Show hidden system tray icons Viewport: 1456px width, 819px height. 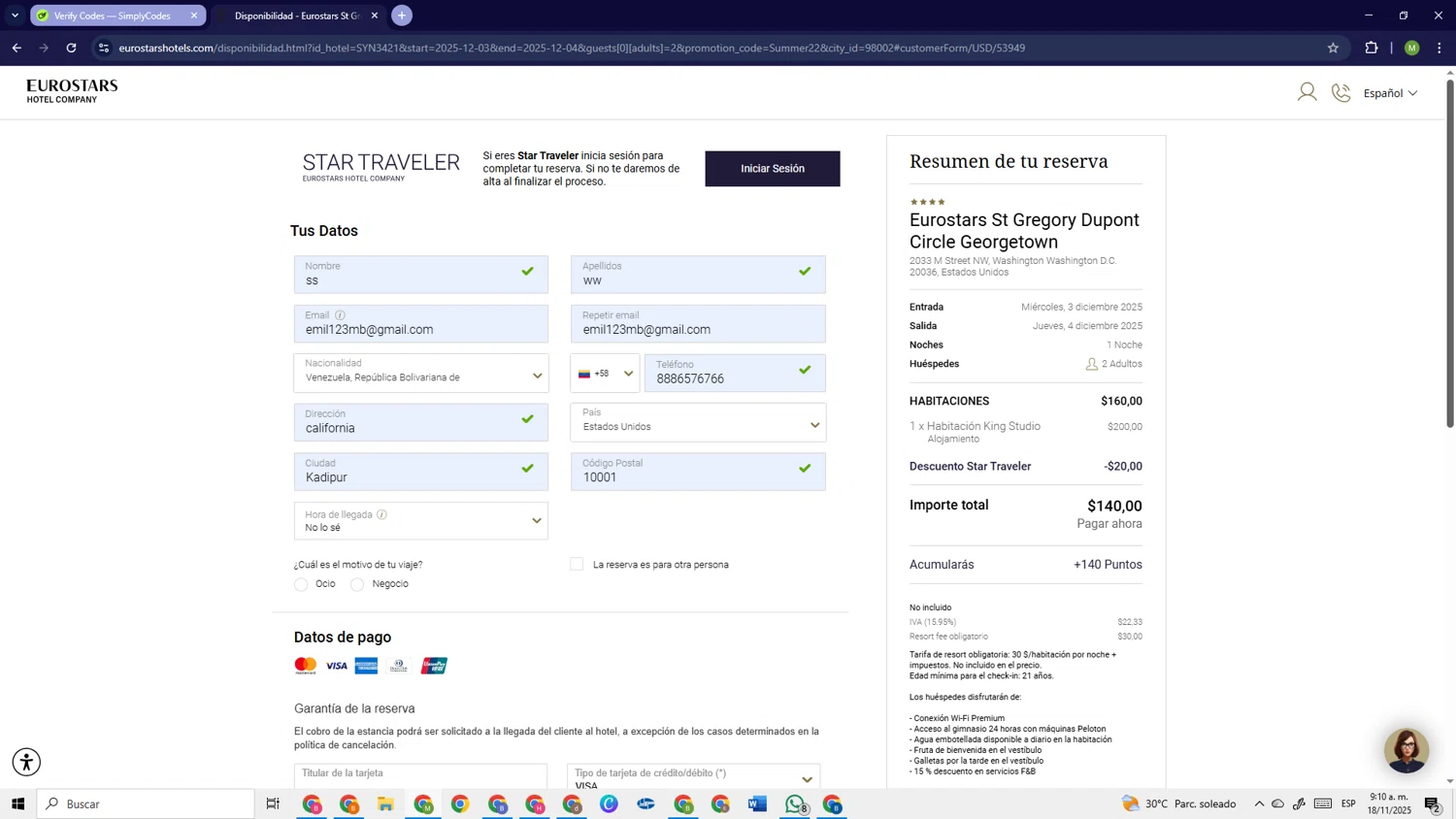click(x=1259, y=803)
